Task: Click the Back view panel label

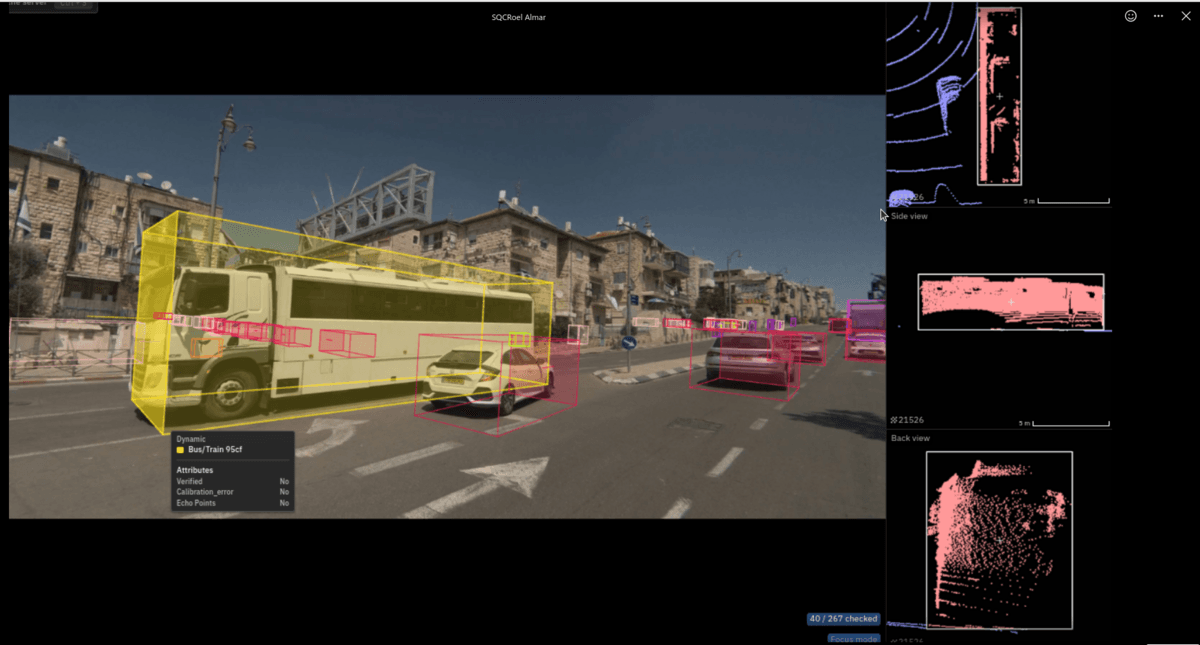Action: [x=910, y=438]
